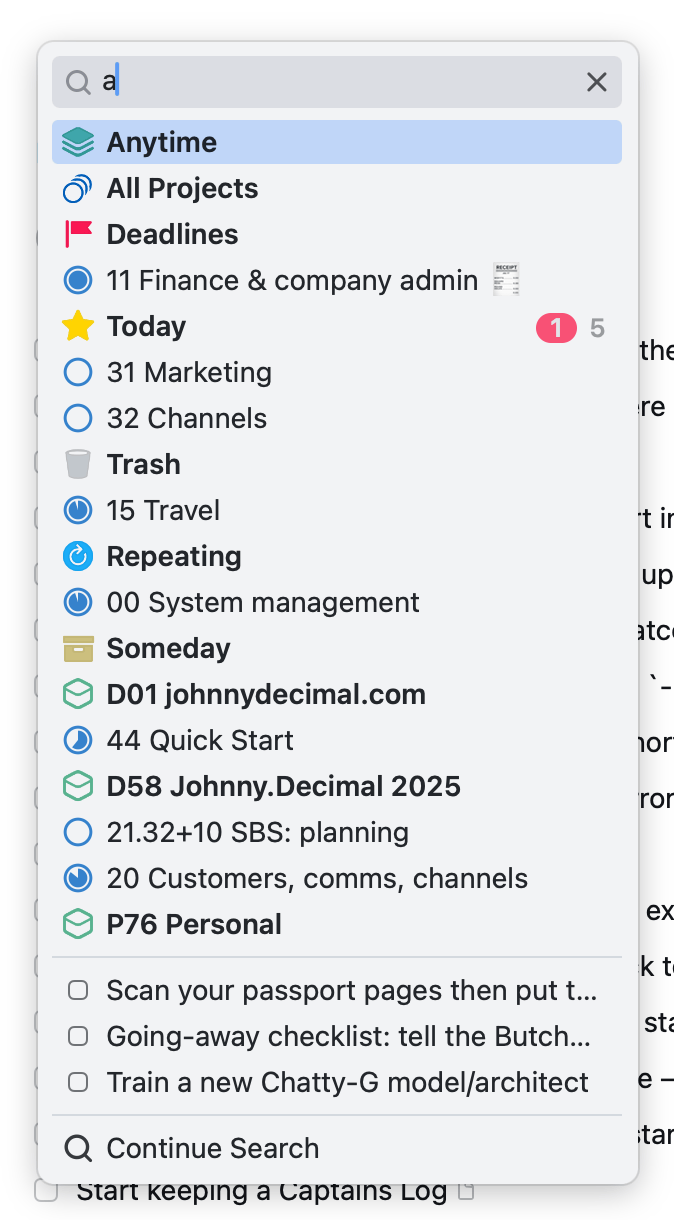Mark Train a new Chatty-G model complete
The height and width of the screenshot is (1220, 674).
(x=77, y=1082)
